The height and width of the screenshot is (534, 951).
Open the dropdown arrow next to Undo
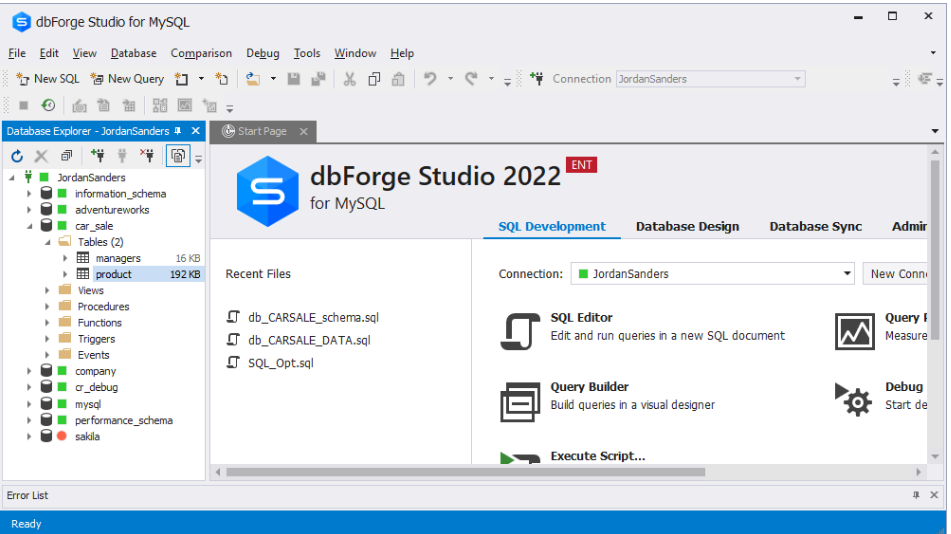[x=450, y=79]
